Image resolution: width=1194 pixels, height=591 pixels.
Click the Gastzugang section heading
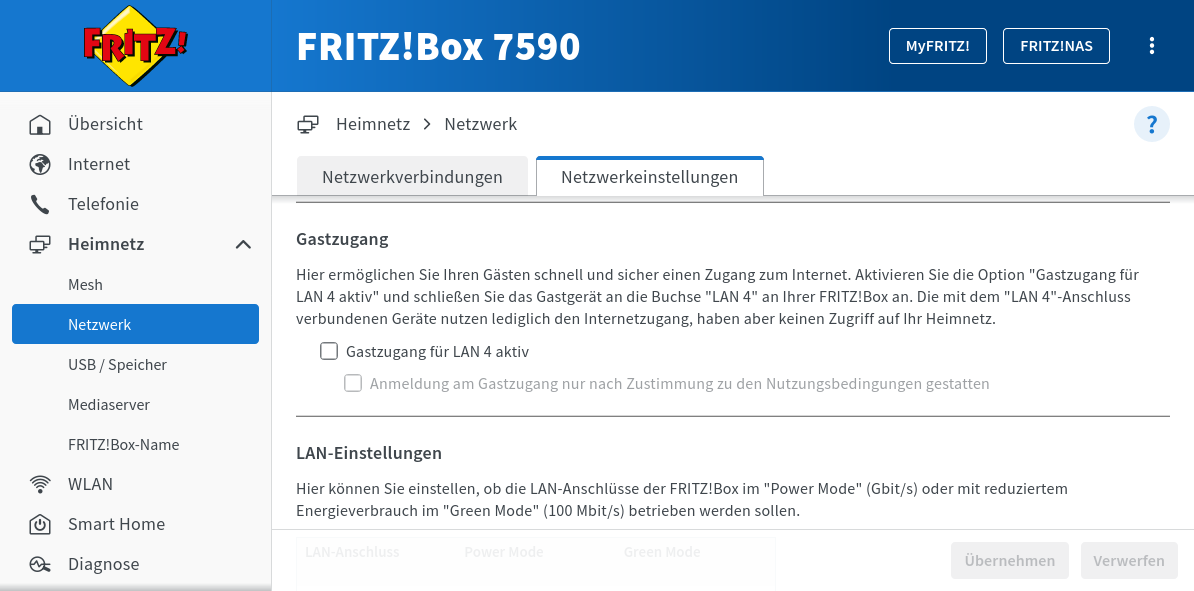(x=342, y=239)
